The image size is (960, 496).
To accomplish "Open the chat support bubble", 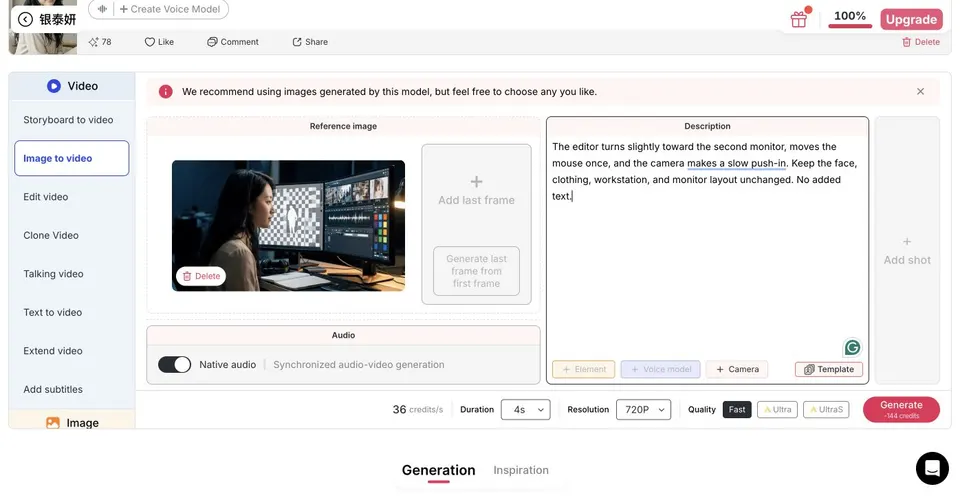I will [x=932, y=468].
